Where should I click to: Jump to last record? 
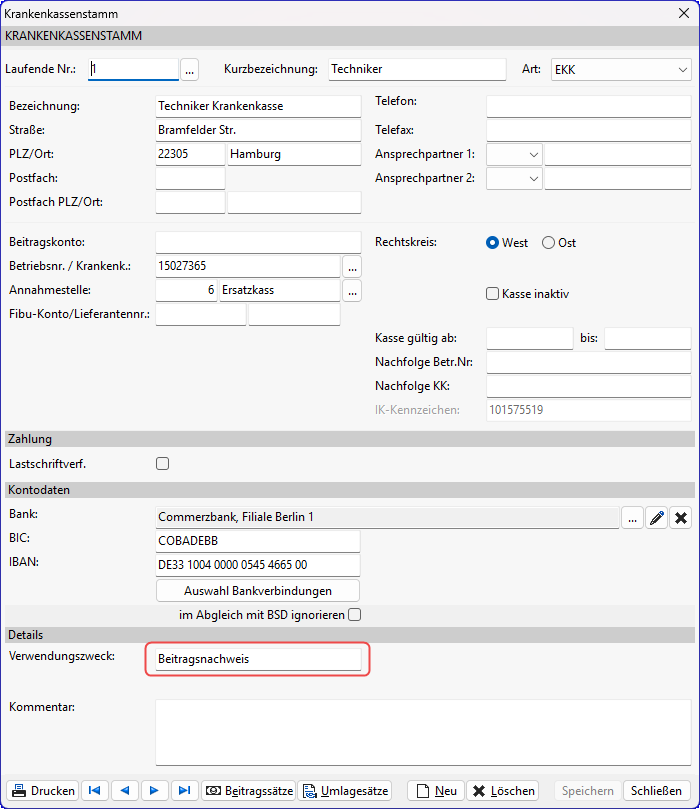click(x=184, y=790)
